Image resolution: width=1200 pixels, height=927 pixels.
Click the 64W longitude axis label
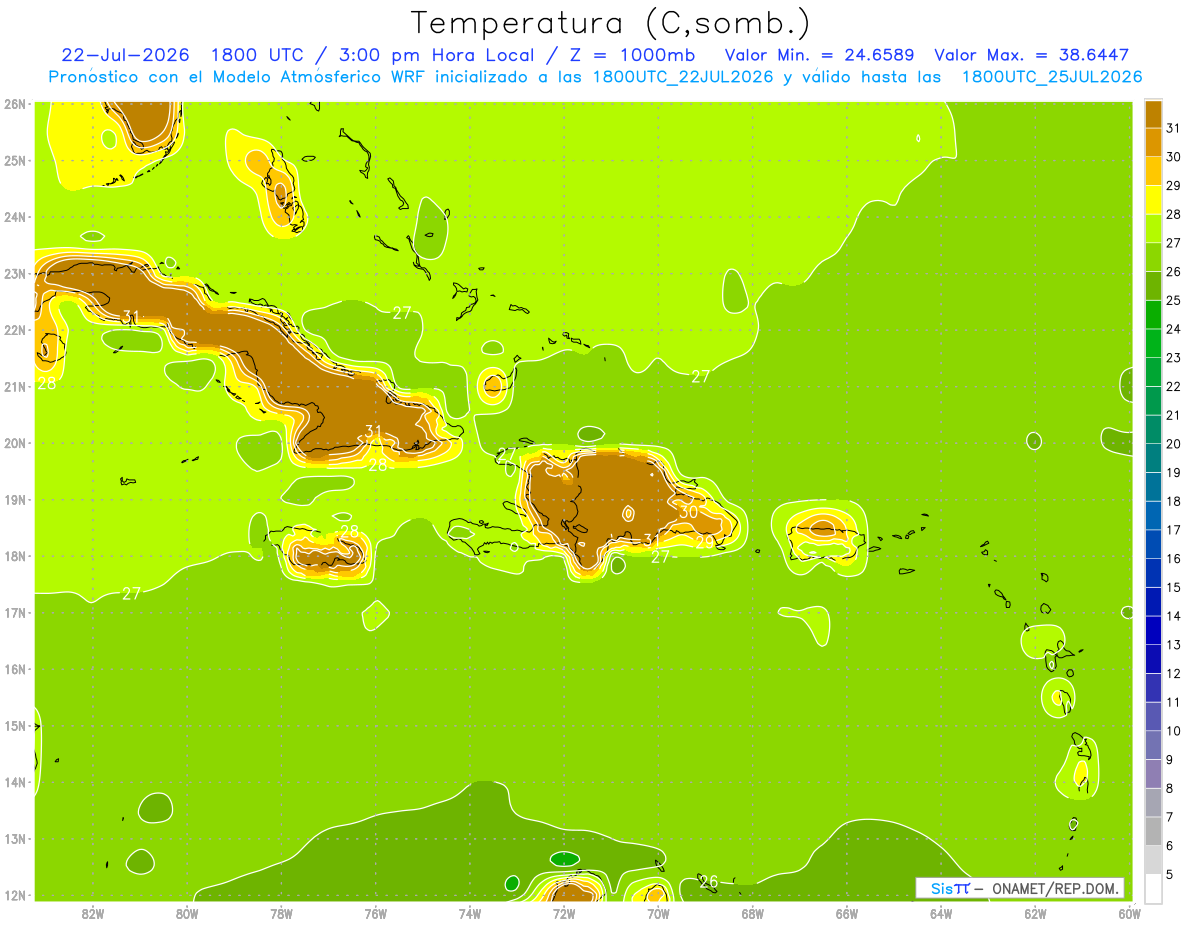pos(941,913)
